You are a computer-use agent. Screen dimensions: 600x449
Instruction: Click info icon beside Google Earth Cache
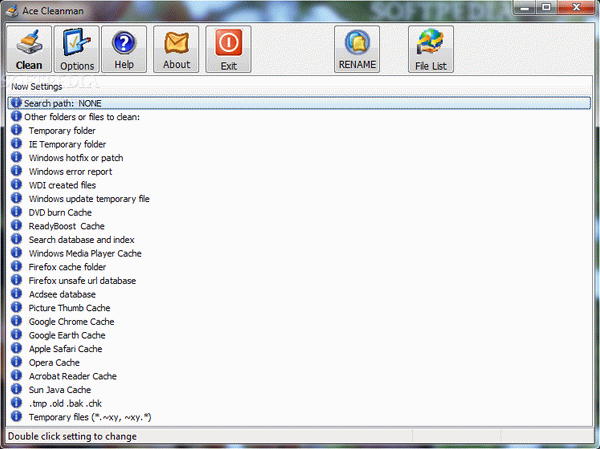pos(16,335)
